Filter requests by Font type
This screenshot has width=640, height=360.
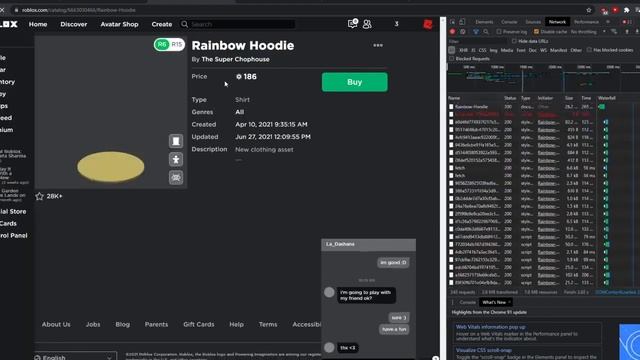(521, 50)
